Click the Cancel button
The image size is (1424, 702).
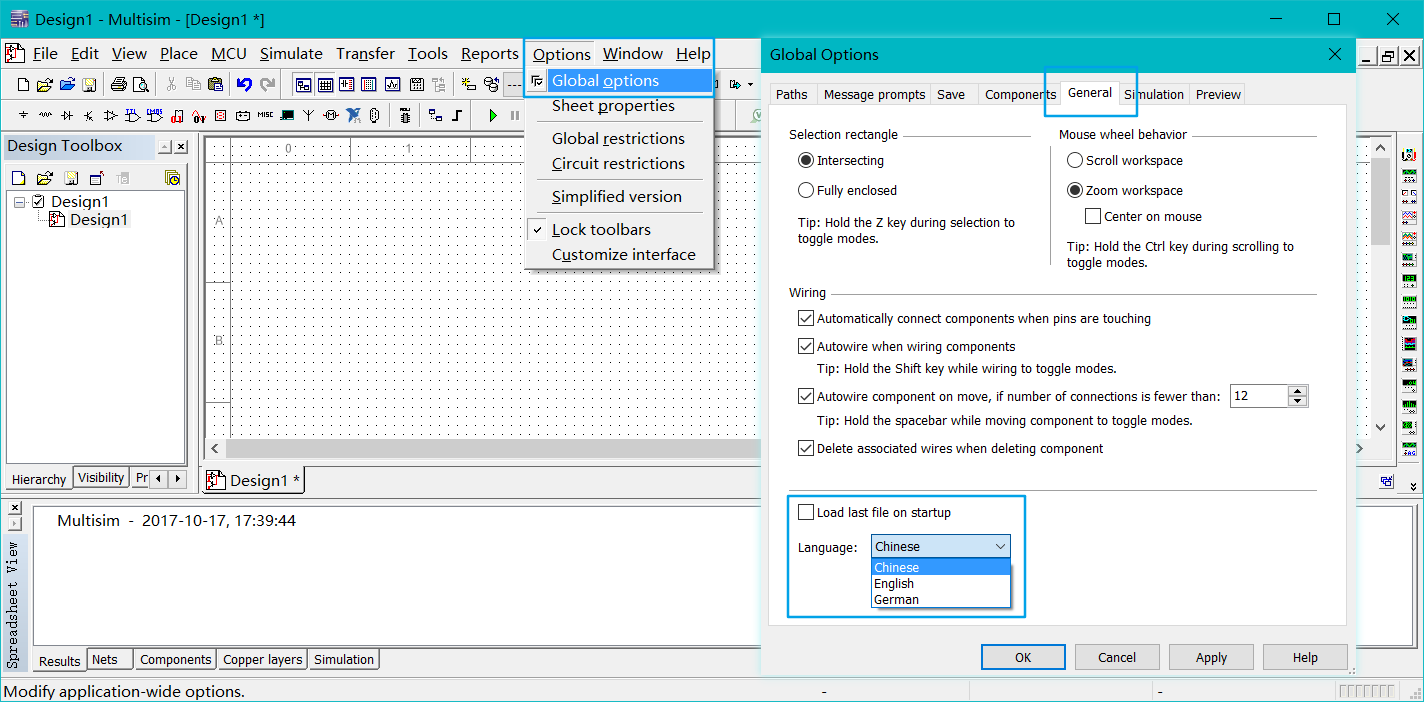[1117, 657]
